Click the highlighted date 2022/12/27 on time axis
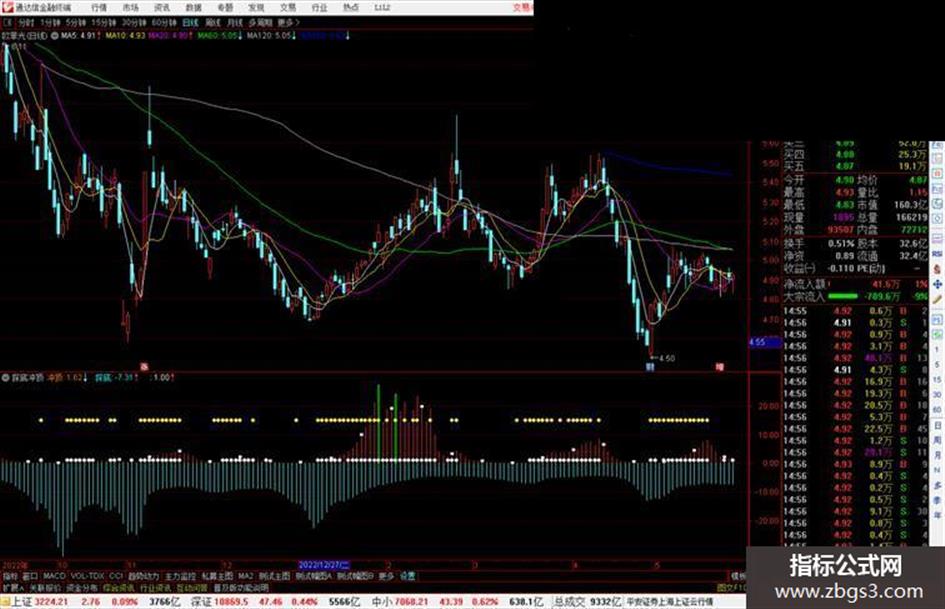Screen dimensions: 945x609 click(x=324, y=565)
